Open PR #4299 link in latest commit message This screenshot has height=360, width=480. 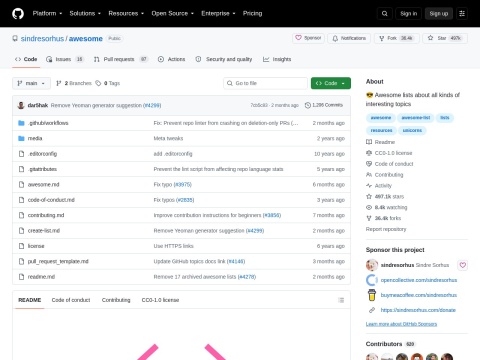click(152, 105)
